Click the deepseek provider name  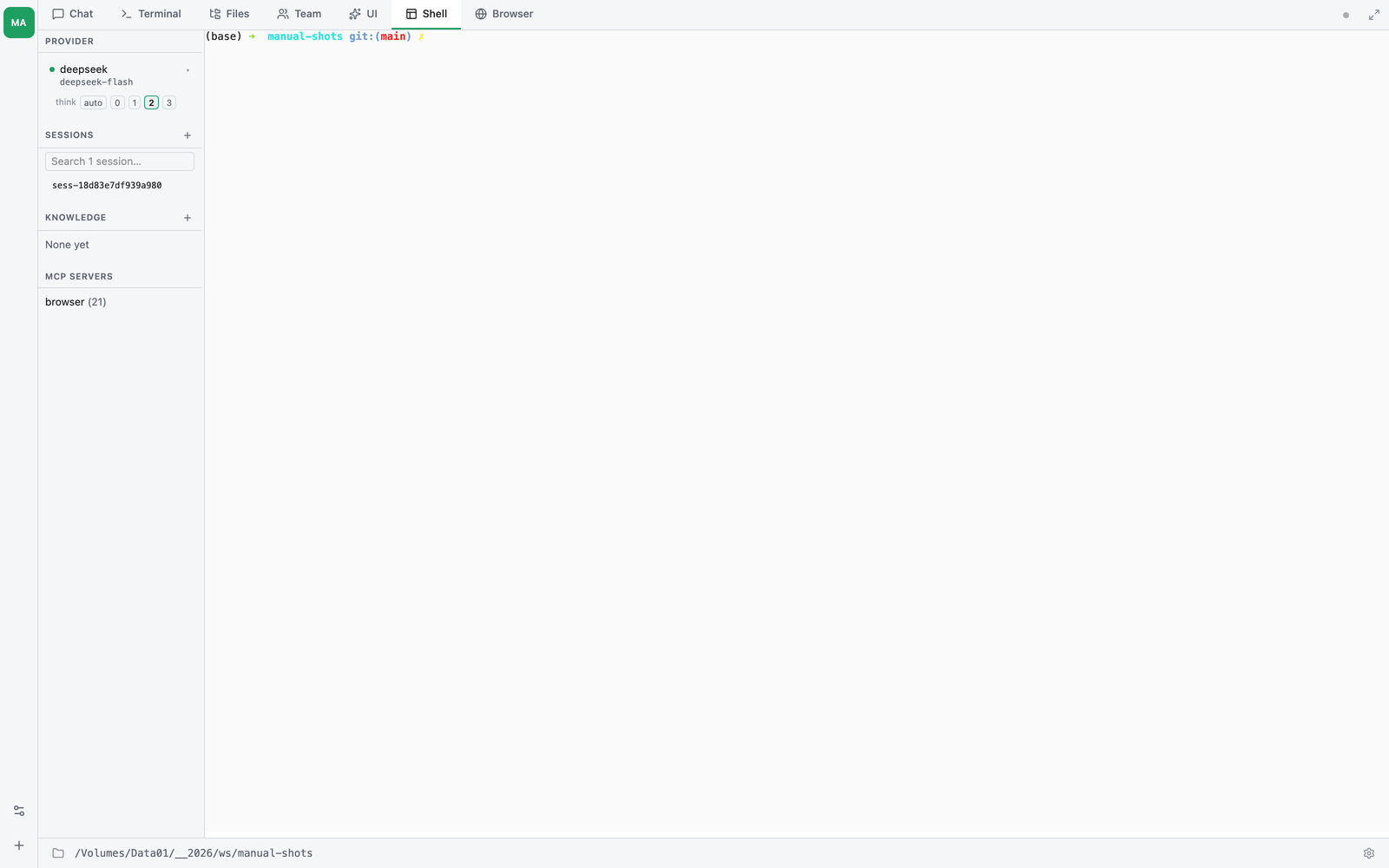(83, 69)
